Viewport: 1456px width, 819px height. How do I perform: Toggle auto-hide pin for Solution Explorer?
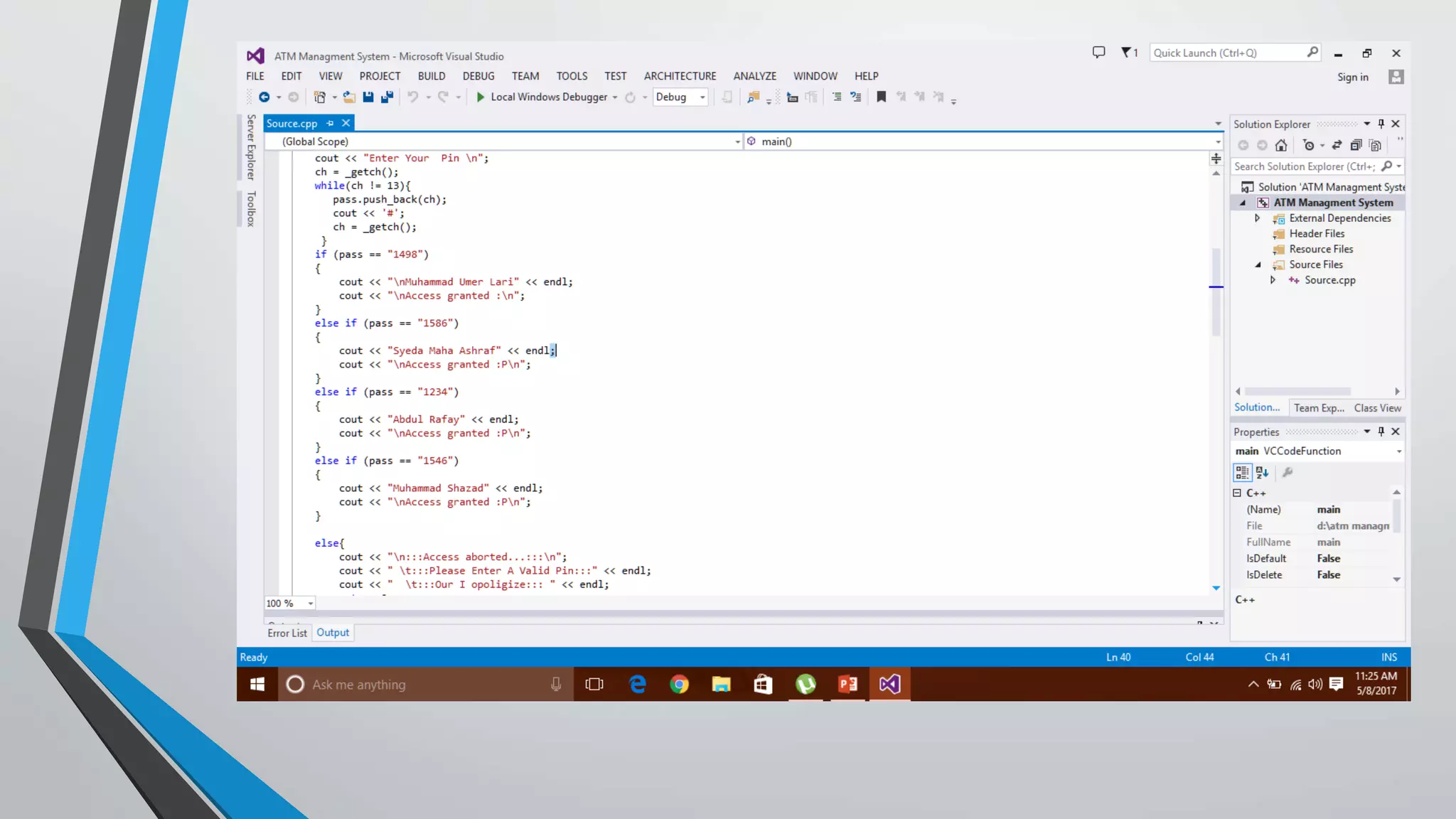(x=1381, y=124)
